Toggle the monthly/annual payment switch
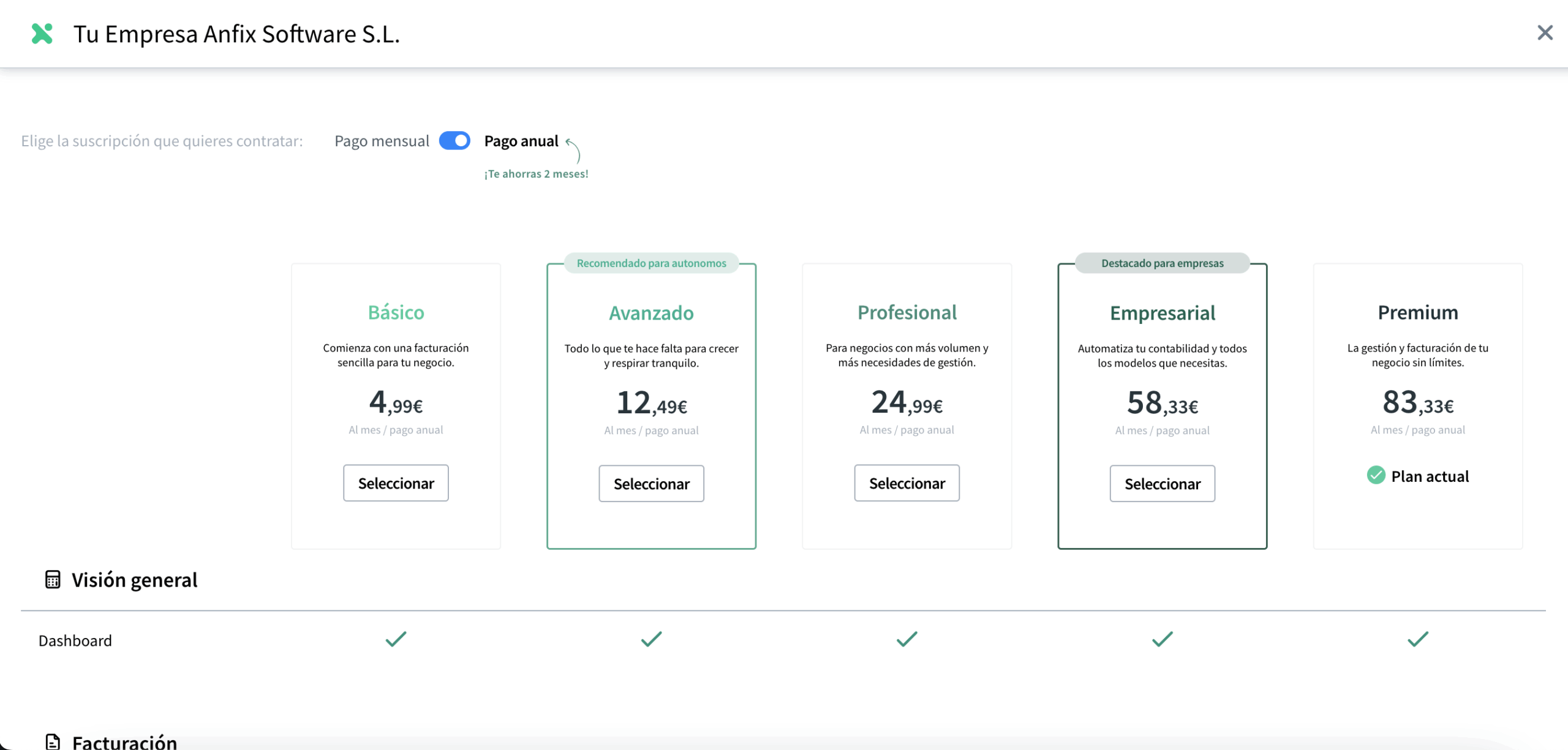Viewport: 1568px width, 750px height. click(x=454, y=141)
